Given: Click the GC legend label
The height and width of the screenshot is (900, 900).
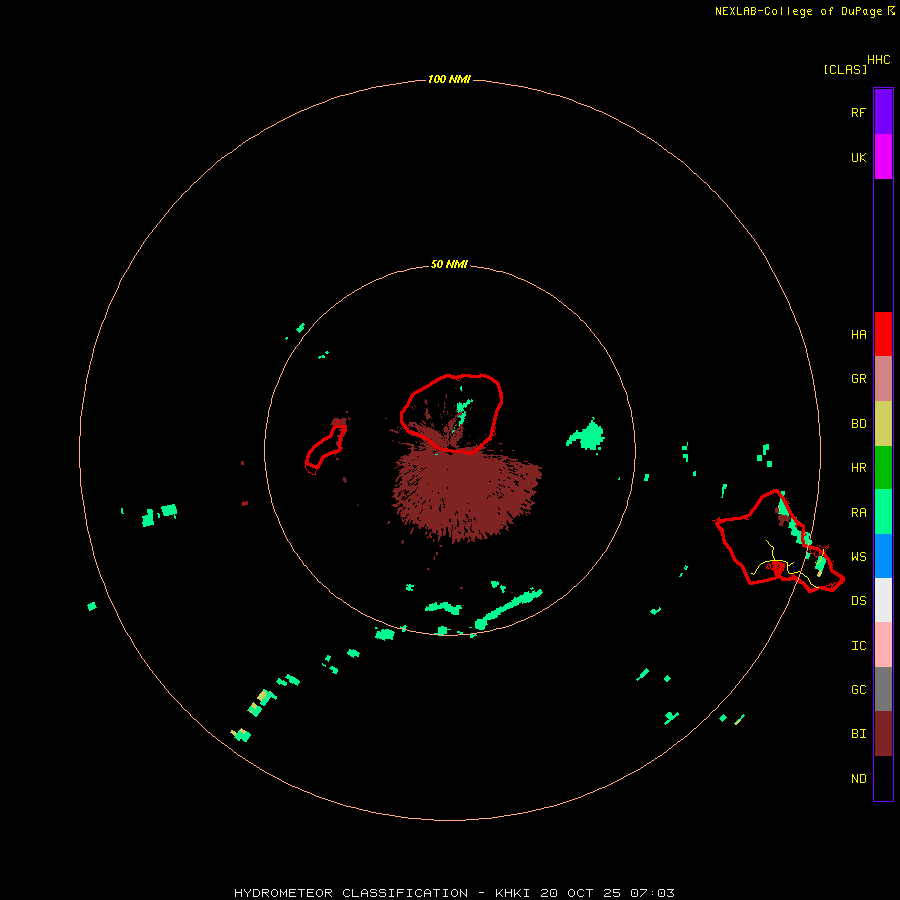Looking at the screenshot, I should coord(858,689).
